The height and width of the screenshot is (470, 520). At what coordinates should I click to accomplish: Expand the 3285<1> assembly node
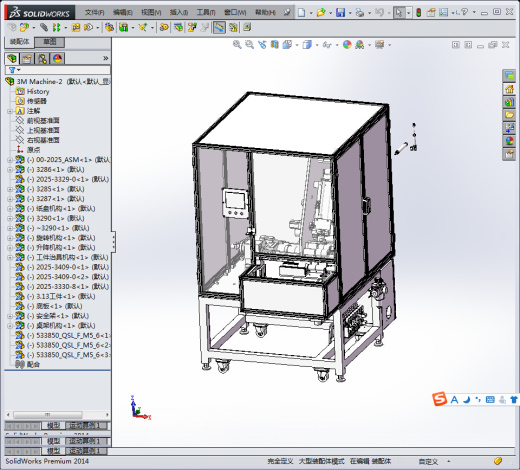(10, 189)
